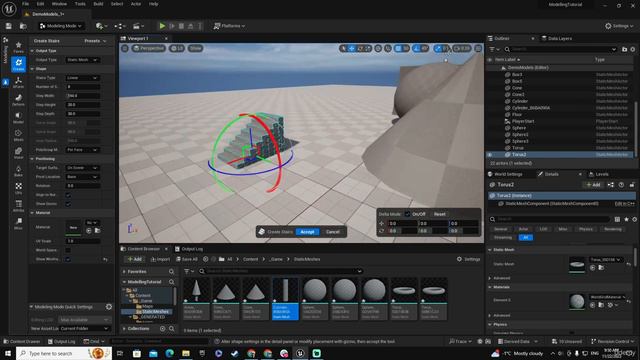Open the Model tool category
Screen dimensions: 640x360
pos(18,117)
